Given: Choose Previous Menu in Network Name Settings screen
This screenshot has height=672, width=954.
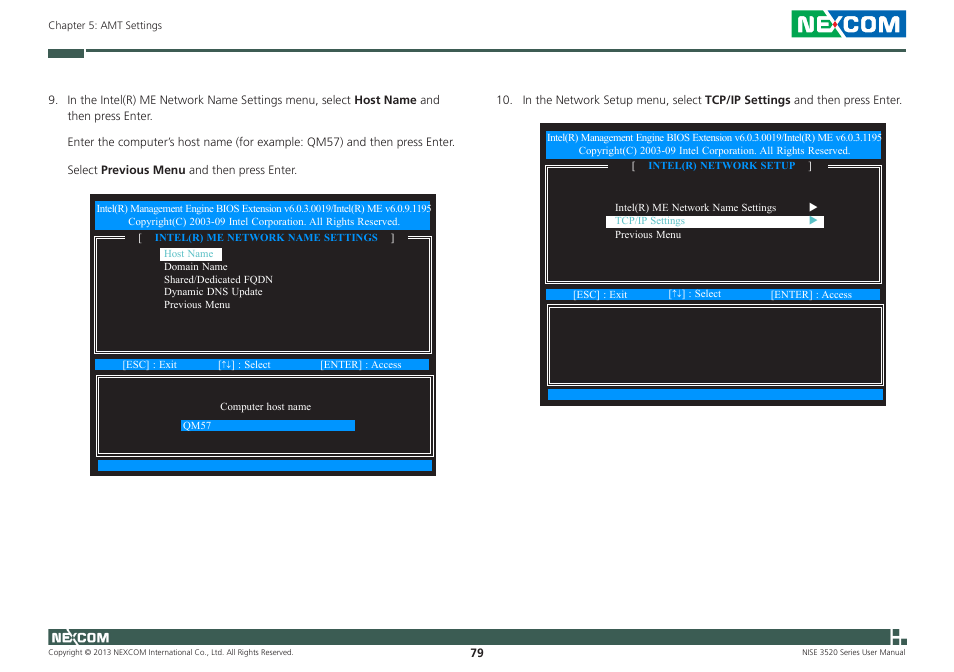Looking at the screenshot, I should (x=197, y=305).
